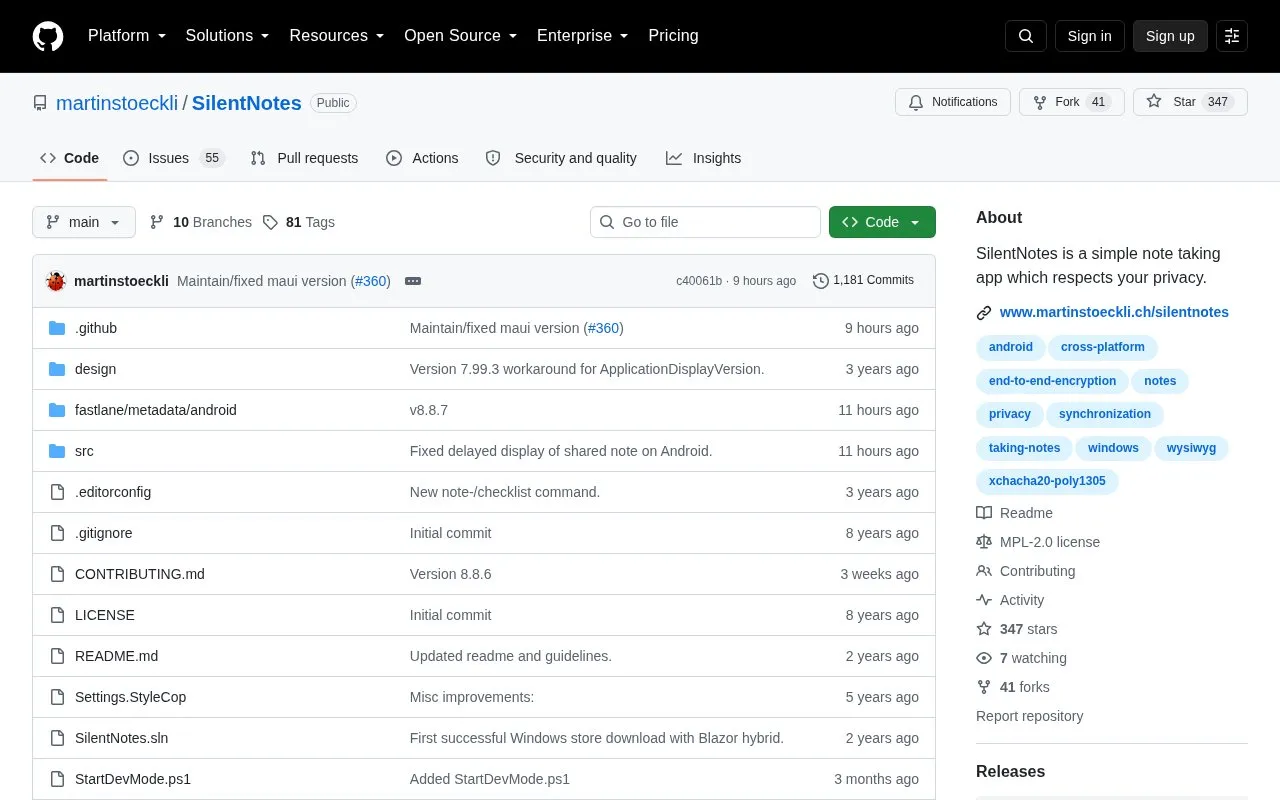The width and height of the screenshot is (1280, 800).
Task: Expand the Resources menu
Action: [337, 36]
